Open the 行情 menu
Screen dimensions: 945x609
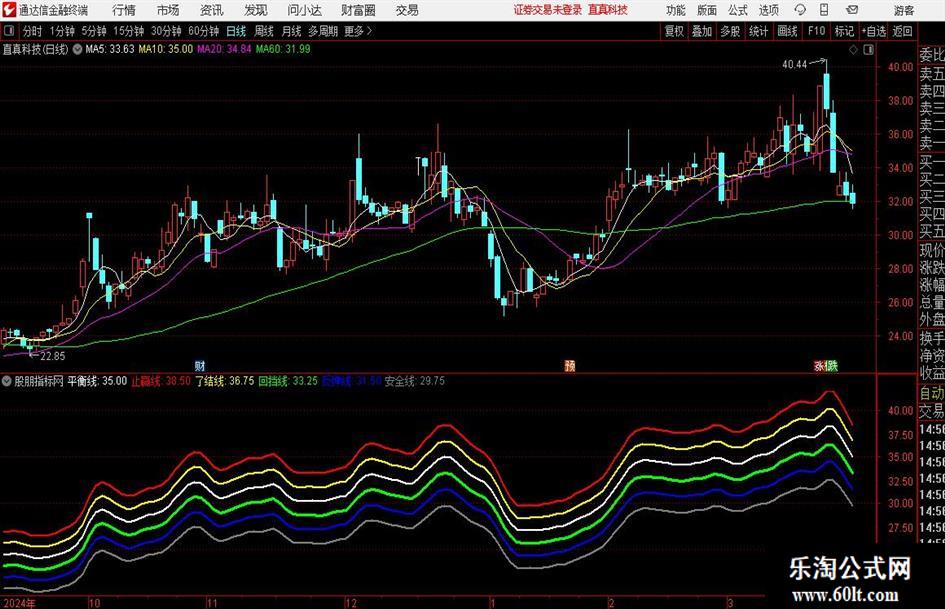tap(124, 10)
